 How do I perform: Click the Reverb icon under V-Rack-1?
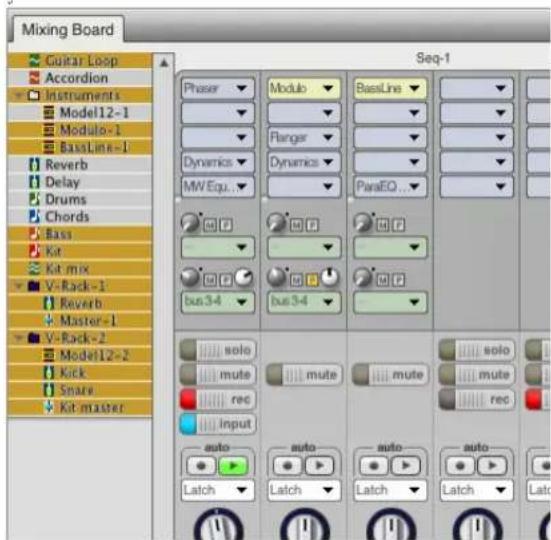click(49, 303)
